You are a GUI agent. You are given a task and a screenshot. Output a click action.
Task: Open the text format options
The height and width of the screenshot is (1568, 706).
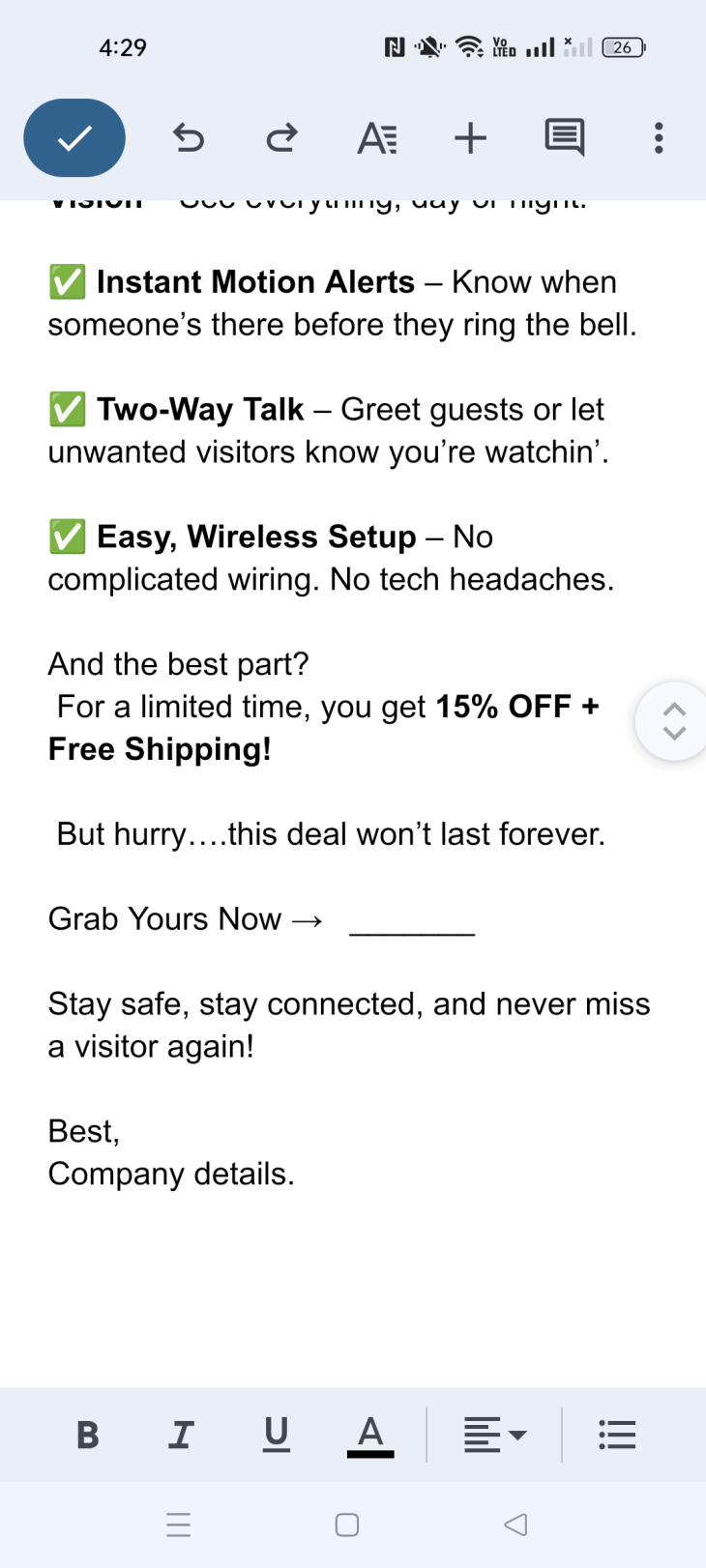coord(376,138)
